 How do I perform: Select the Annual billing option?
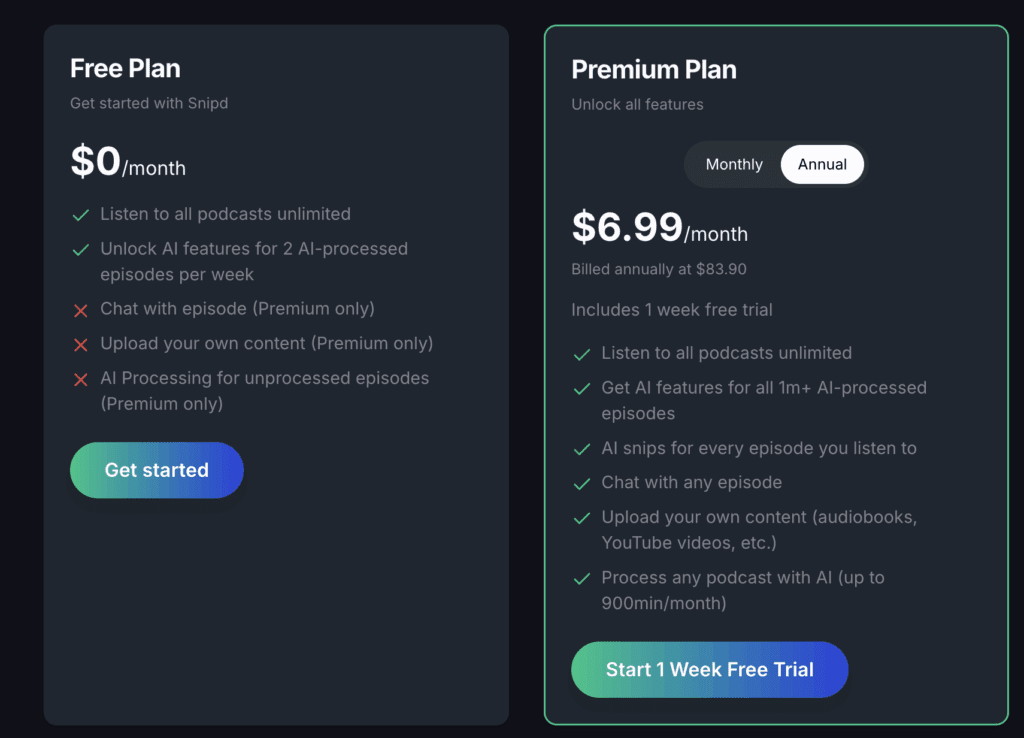coord(822,164)
